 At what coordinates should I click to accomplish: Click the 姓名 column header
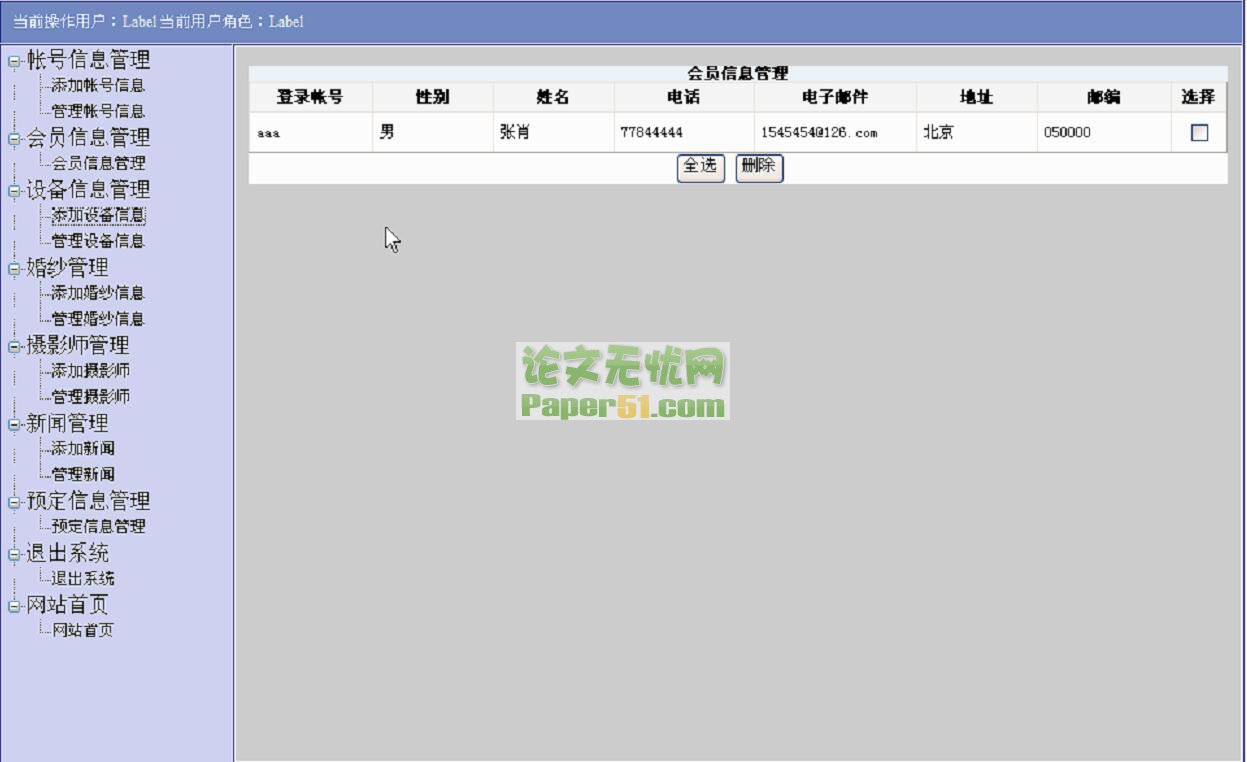pyautogui.click(x=553, y=97)
